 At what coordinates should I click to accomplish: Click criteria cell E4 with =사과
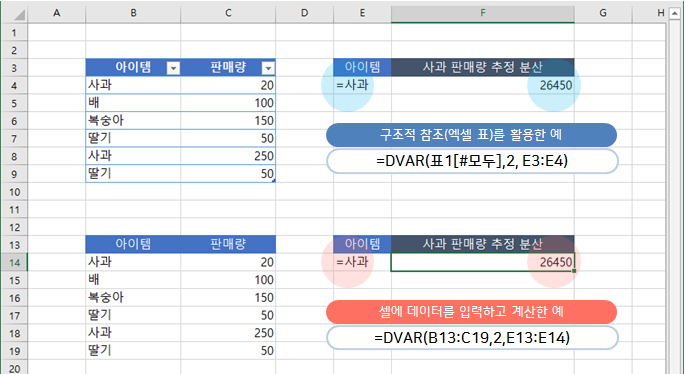(x=362, y=85)
